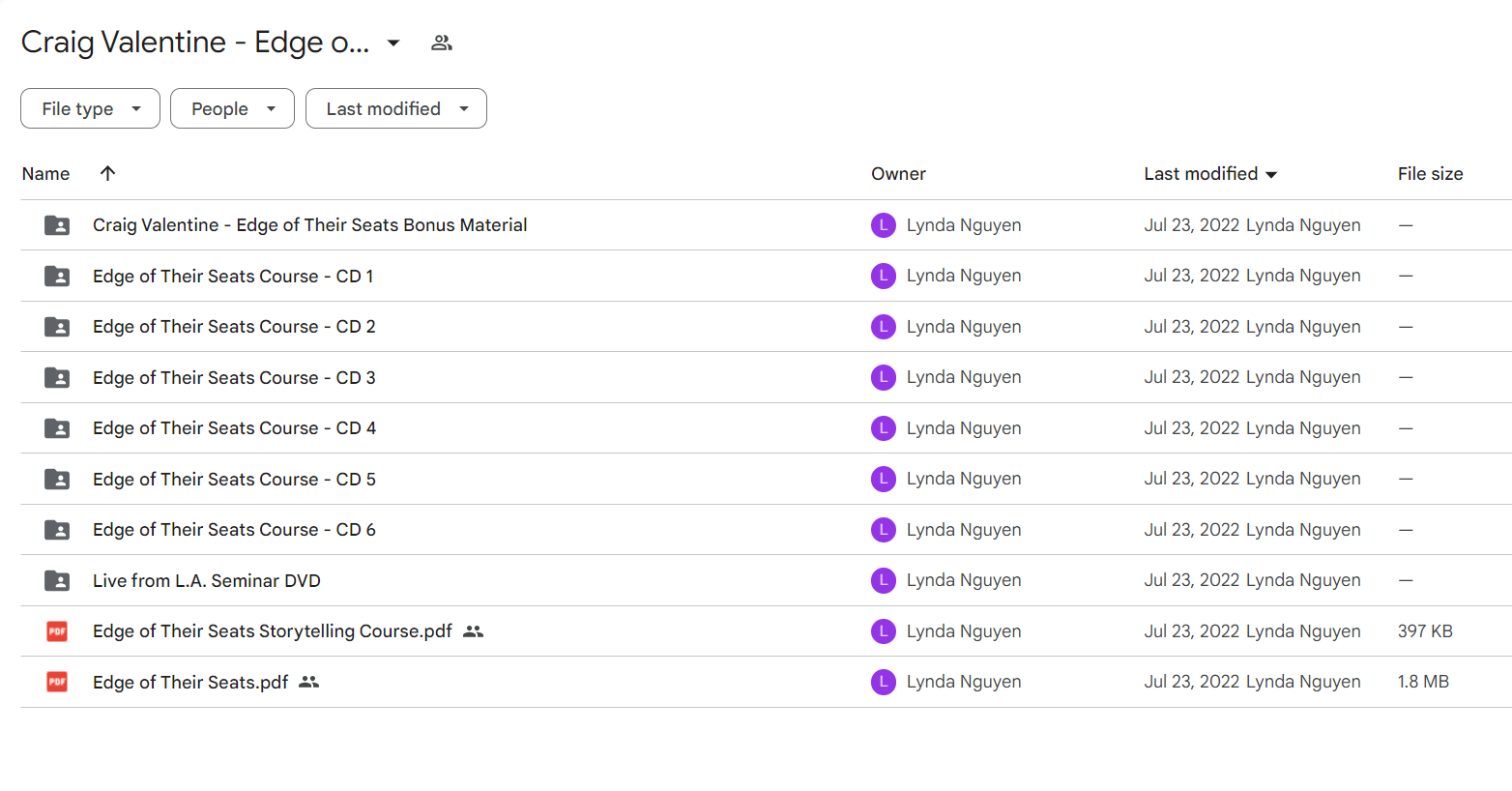Click owner avatar in CD 5 row
This screenshot has height=791, width=1512.
click(x=884, y=479)
